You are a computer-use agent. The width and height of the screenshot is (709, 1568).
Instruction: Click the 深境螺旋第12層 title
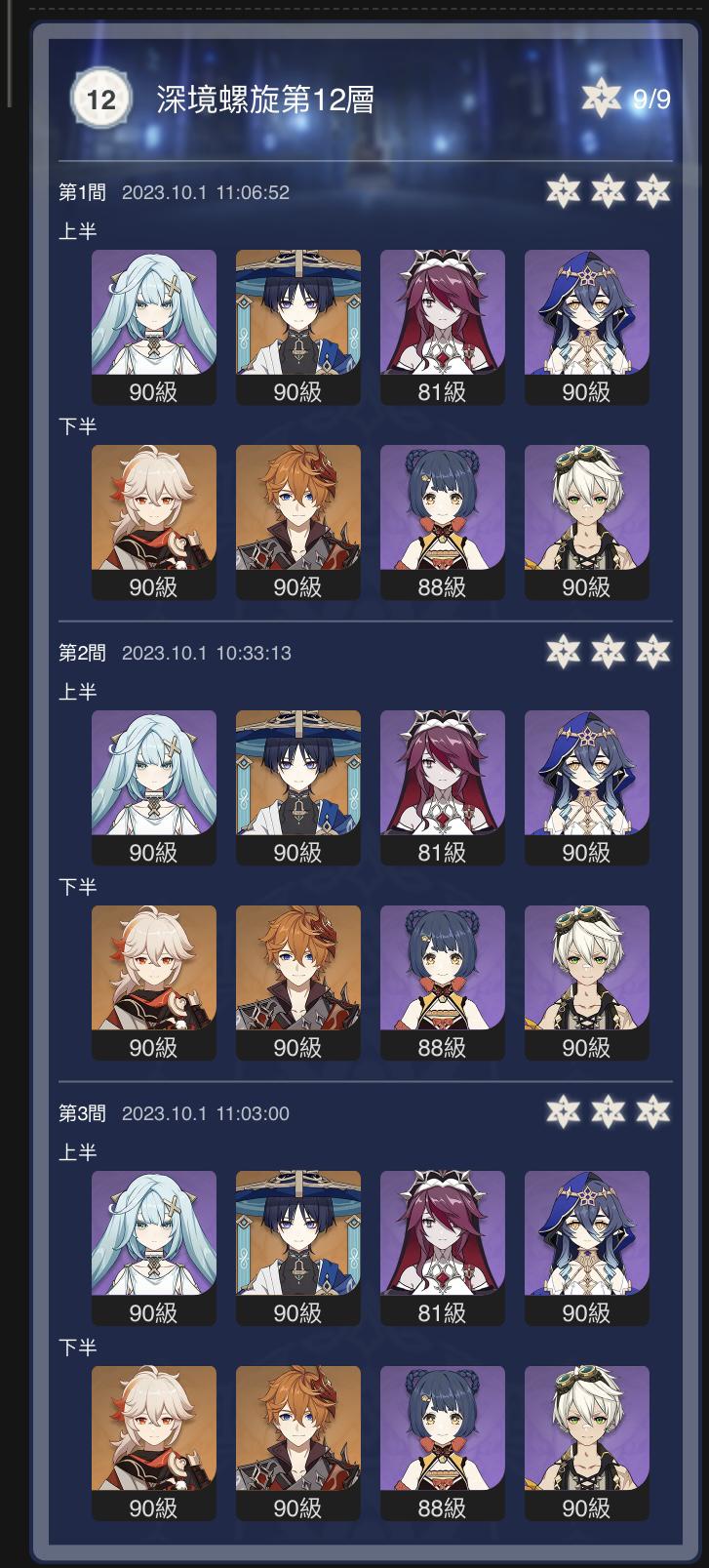[265, 100]
